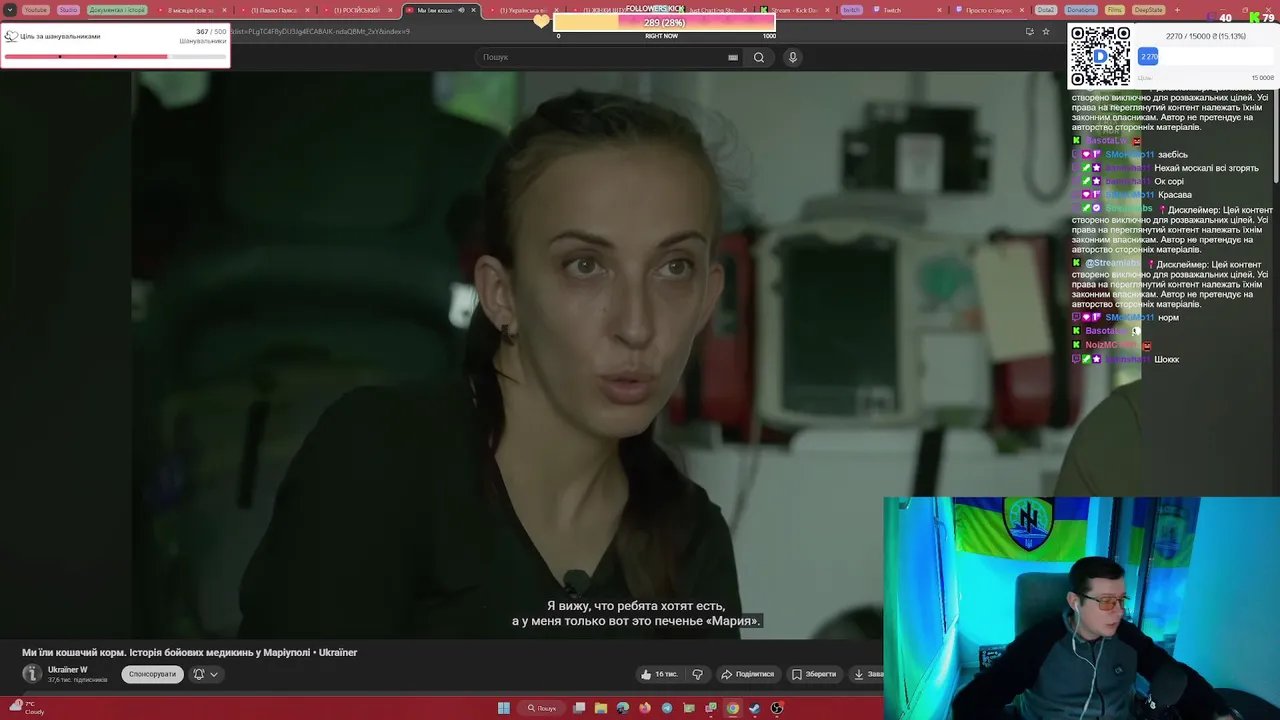Open Edge browser from the taskbar
This screenshot has width=1280, height=720.
[x=623, y=708]
